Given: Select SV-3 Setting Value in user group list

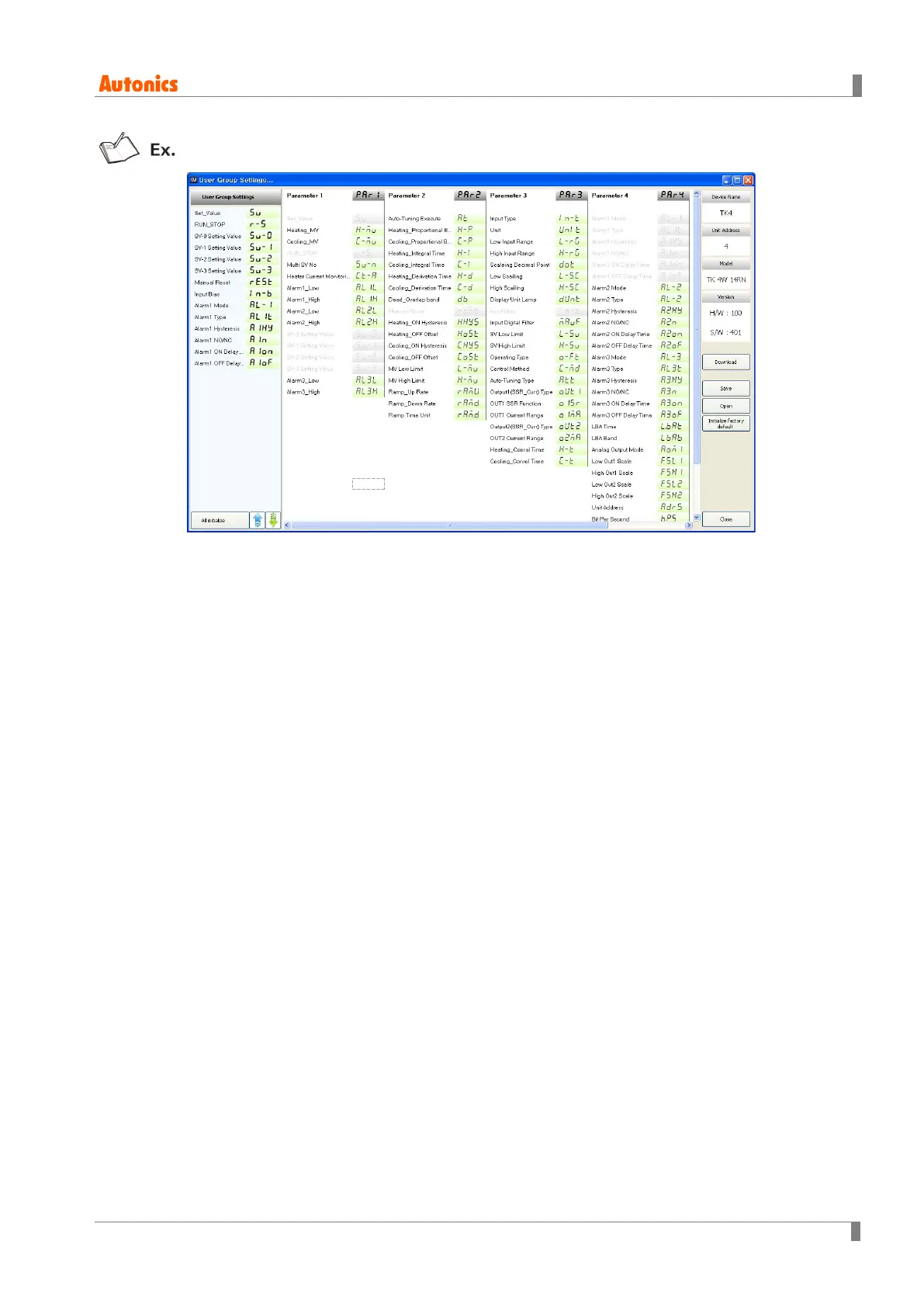Looking at the screenshot, I should [x=235, y=271].
